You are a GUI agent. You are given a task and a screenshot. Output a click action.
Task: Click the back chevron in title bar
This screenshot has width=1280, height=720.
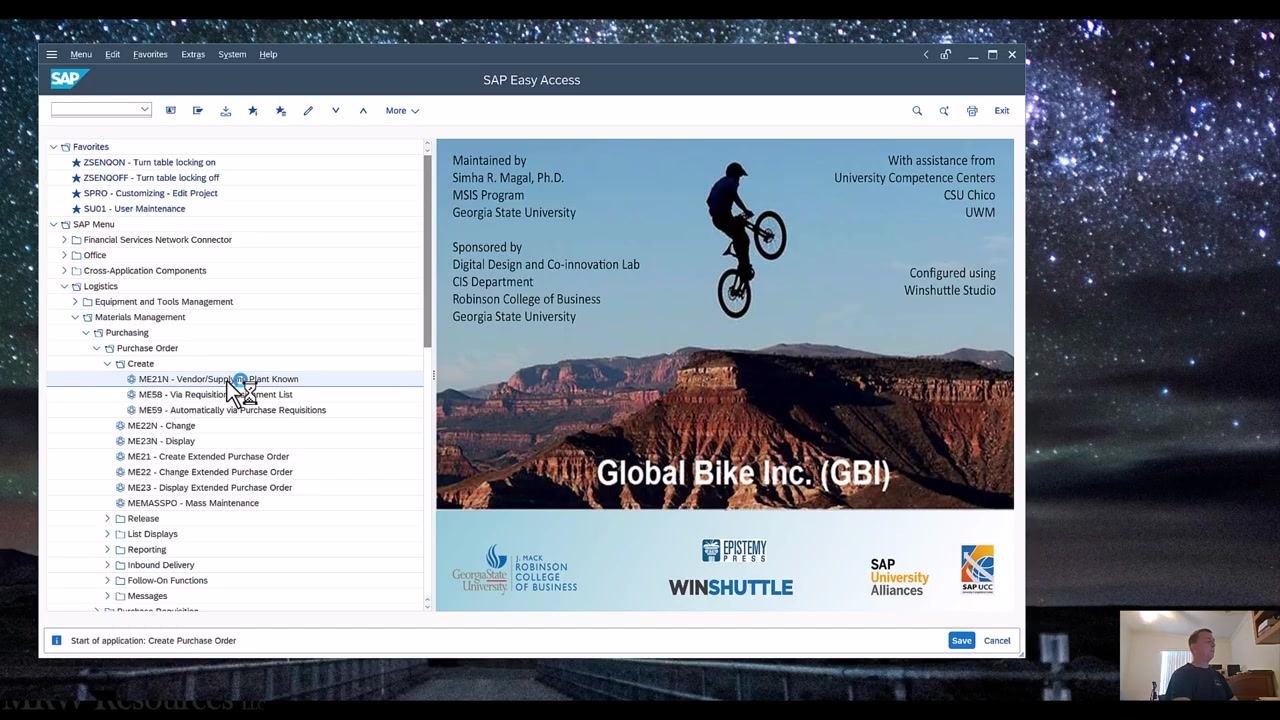click(926, 55)
